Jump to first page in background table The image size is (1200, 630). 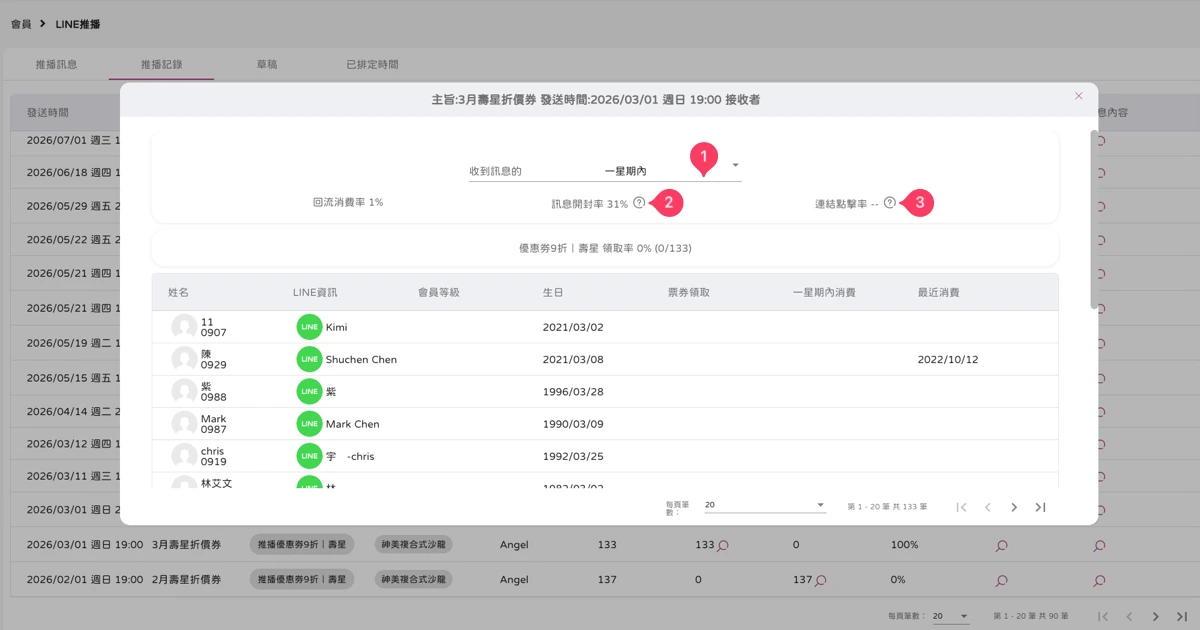tap(1103, 617)
